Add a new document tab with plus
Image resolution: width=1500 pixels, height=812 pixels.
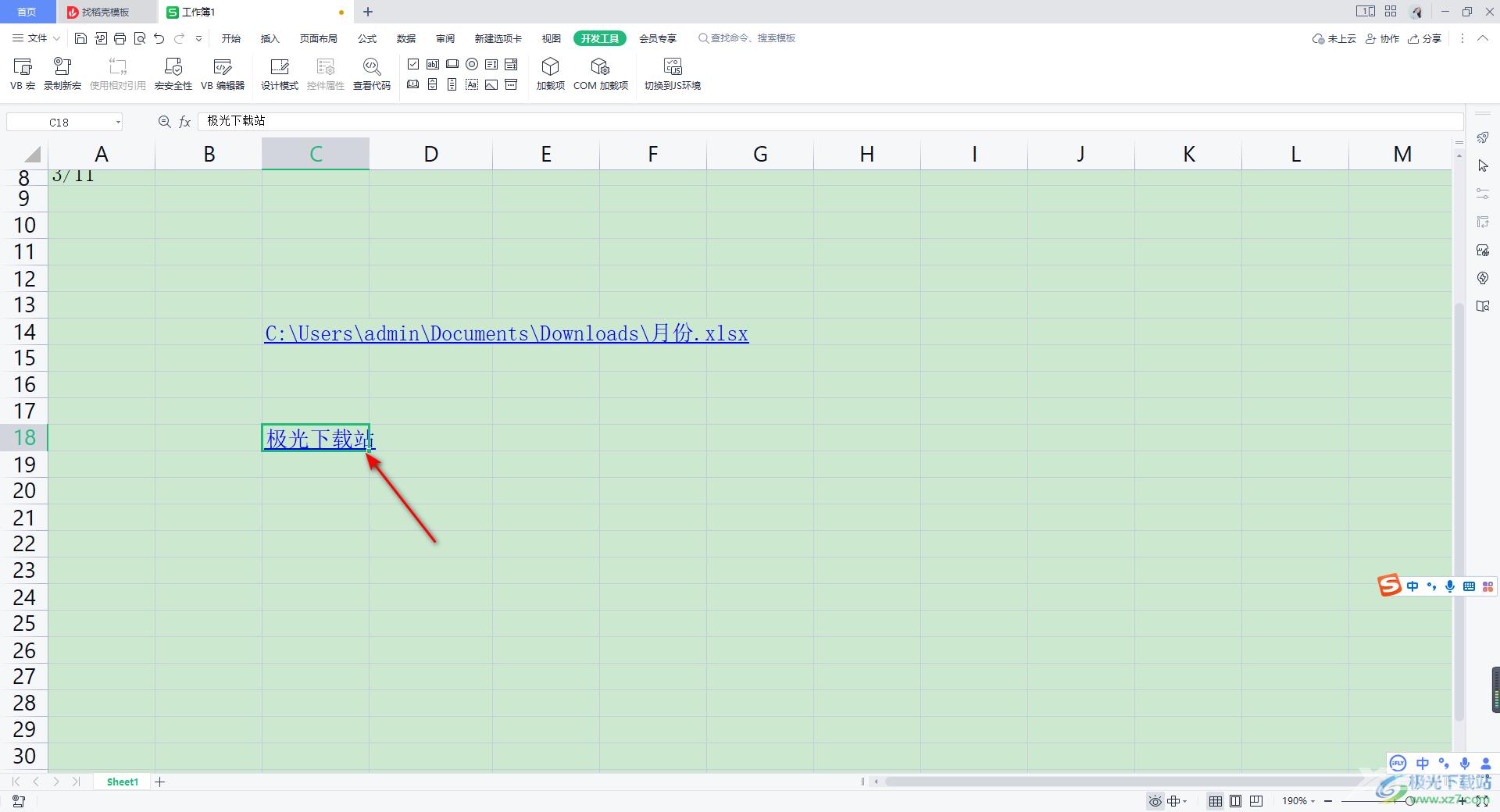(x=368, y=12)
